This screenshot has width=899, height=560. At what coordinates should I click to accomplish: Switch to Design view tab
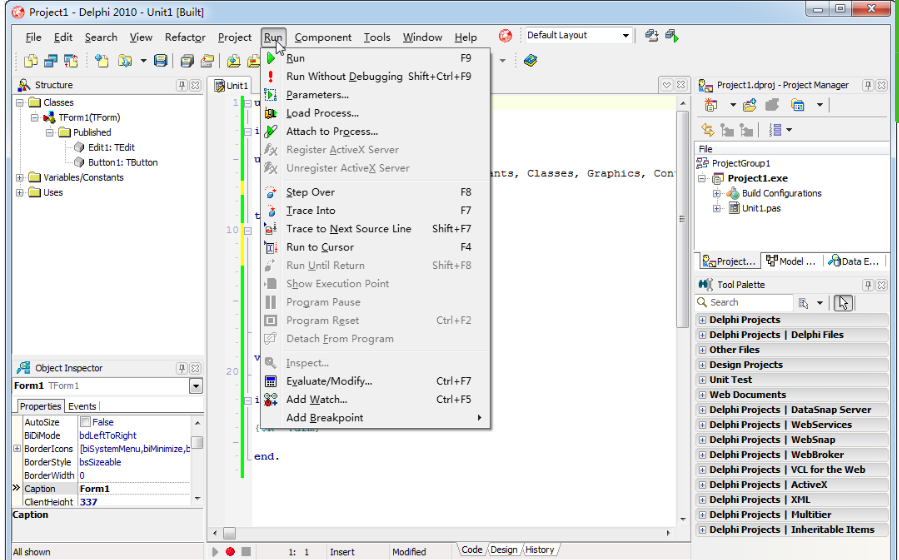click(x=503, y=550)
